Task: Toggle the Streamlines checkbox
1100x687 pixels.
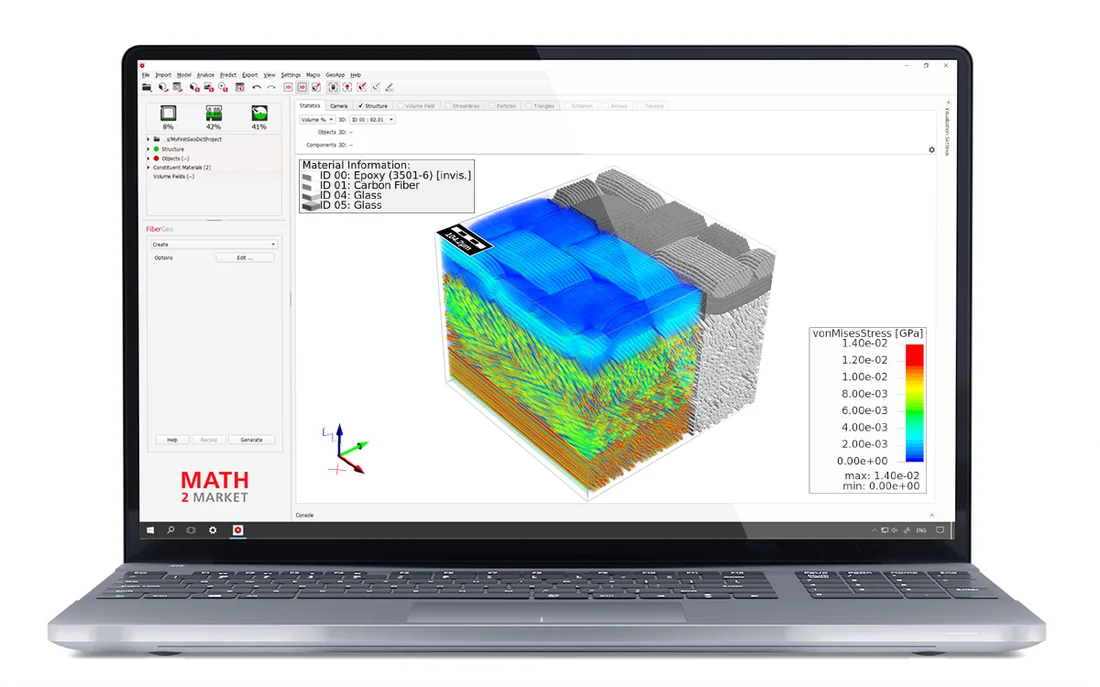Action: point(448,106)
